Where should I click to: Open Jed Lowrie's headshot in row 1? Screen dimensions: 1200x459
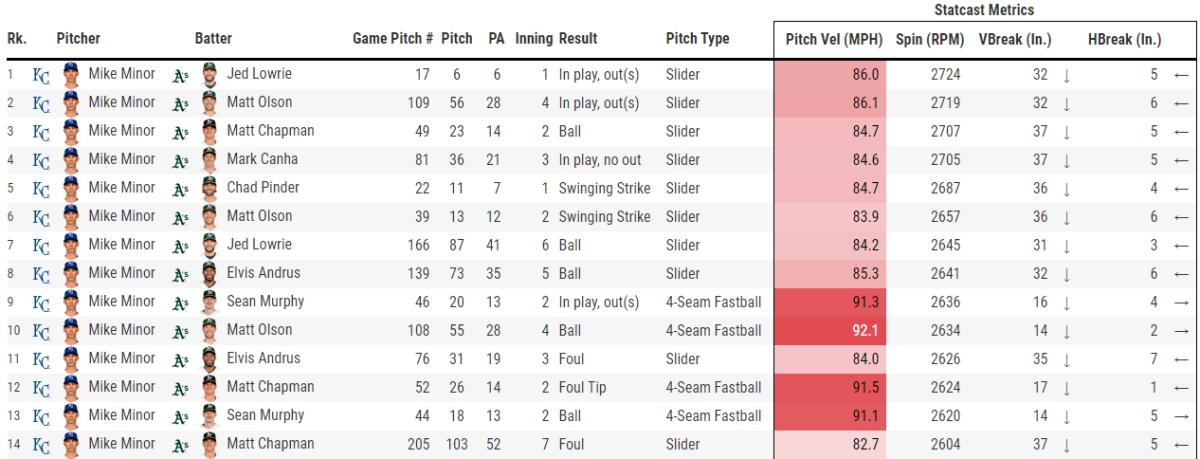[x=208, y=73]
